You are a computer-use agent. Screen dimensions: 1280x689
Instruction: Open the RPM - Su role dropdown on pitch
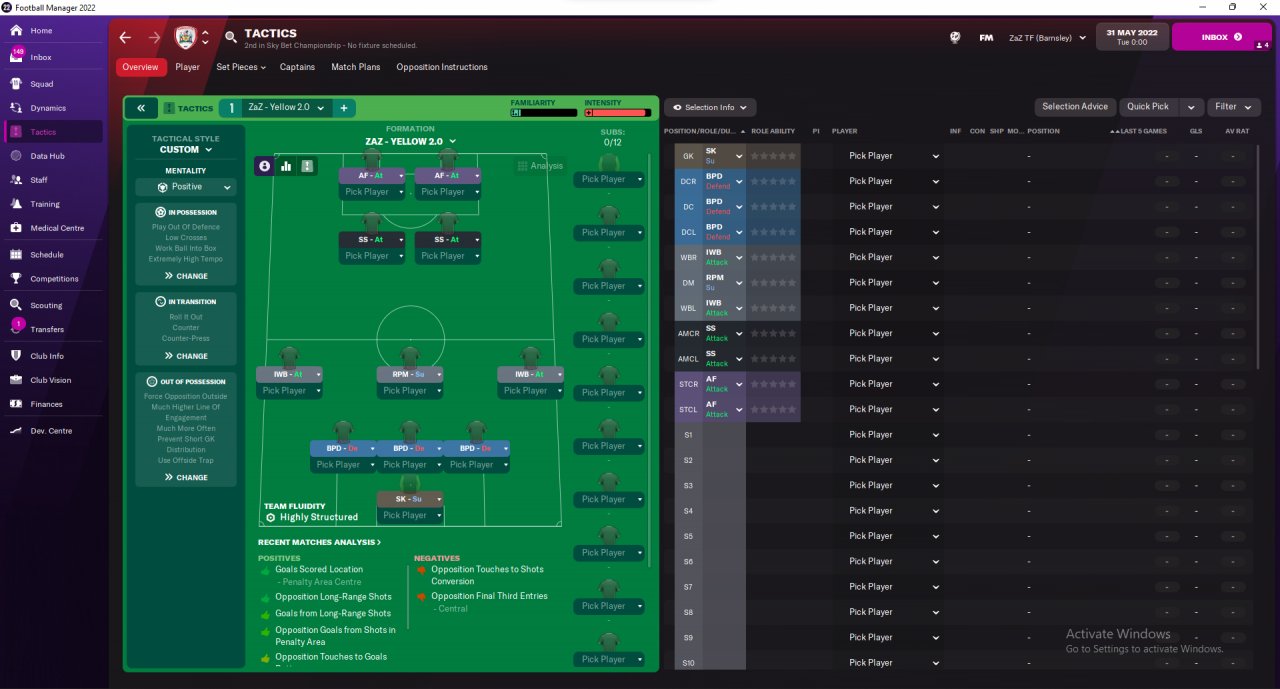409,374
